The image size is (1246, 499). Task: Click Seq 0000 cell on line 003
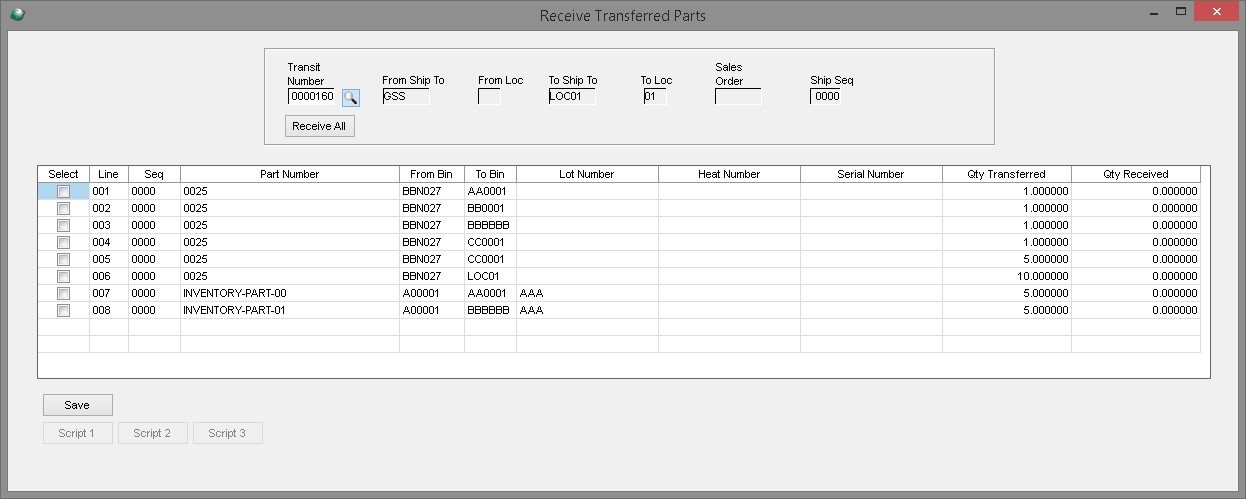pos(154,226)
